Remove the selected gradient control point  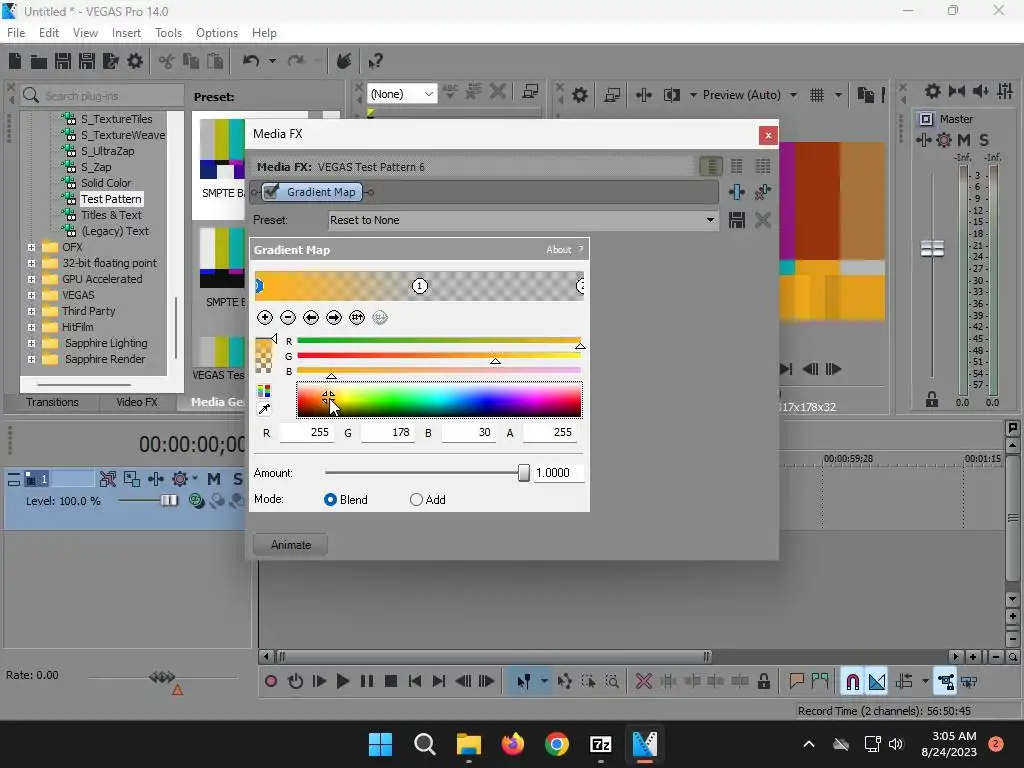287,317
